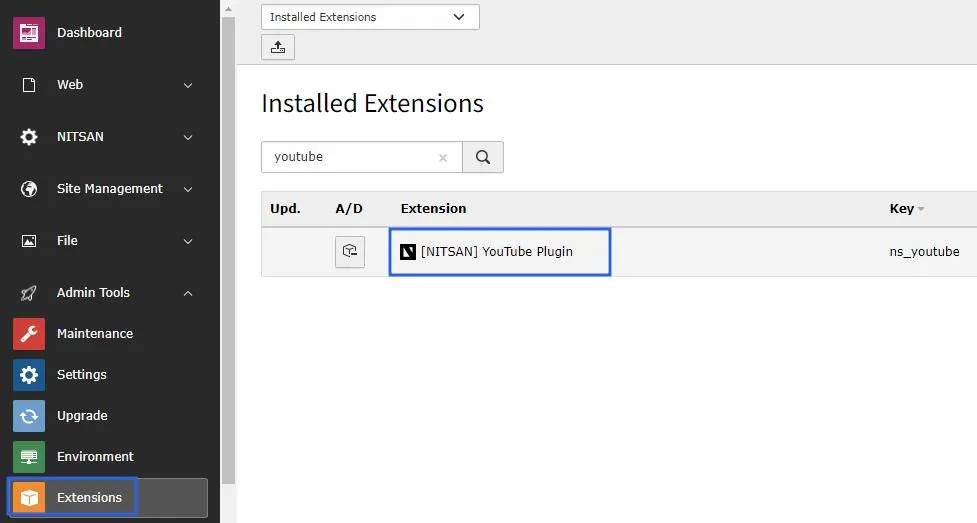Click the Installed Extensions heading
The height and width of the screenshot is (523, 977).
372,103
